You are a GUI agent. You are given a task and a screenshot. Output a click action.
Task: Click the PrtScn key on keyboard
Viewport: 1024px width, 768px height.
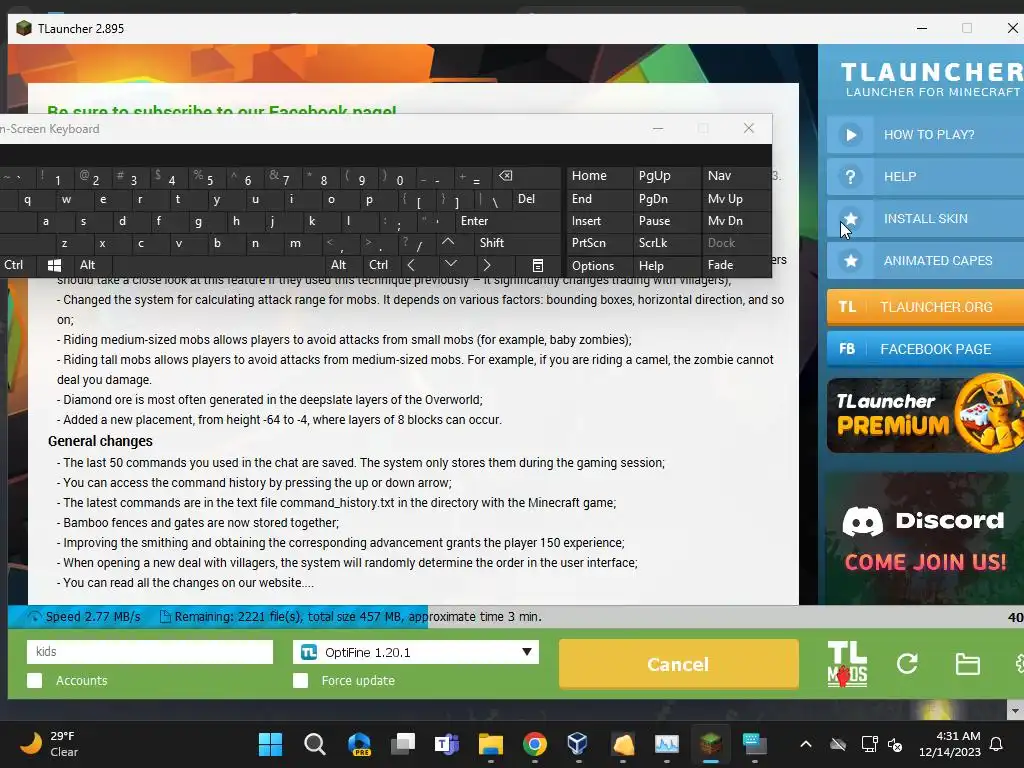(588, 243)
